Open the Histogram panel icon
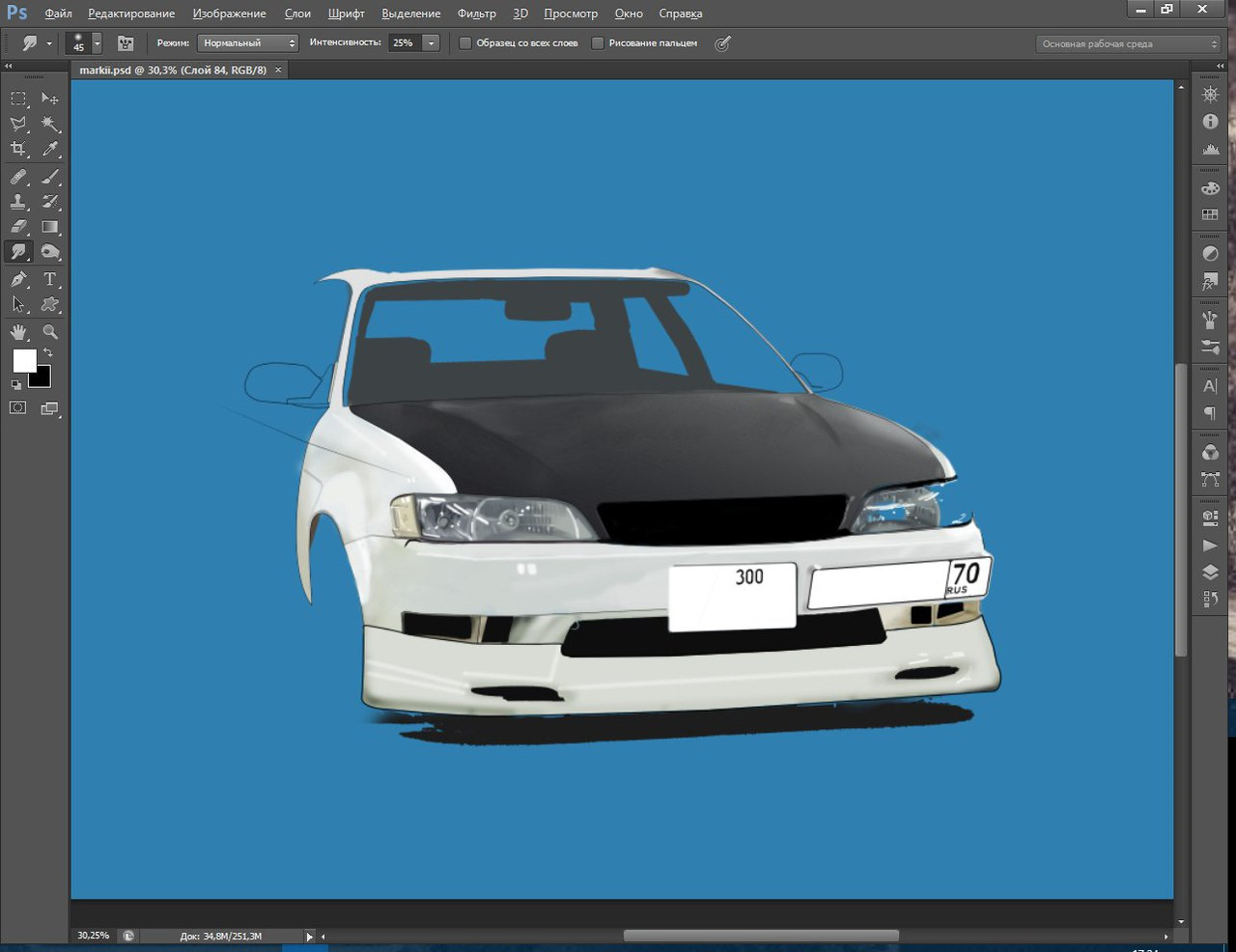 pyautogui.click(x=1210, y=149)
